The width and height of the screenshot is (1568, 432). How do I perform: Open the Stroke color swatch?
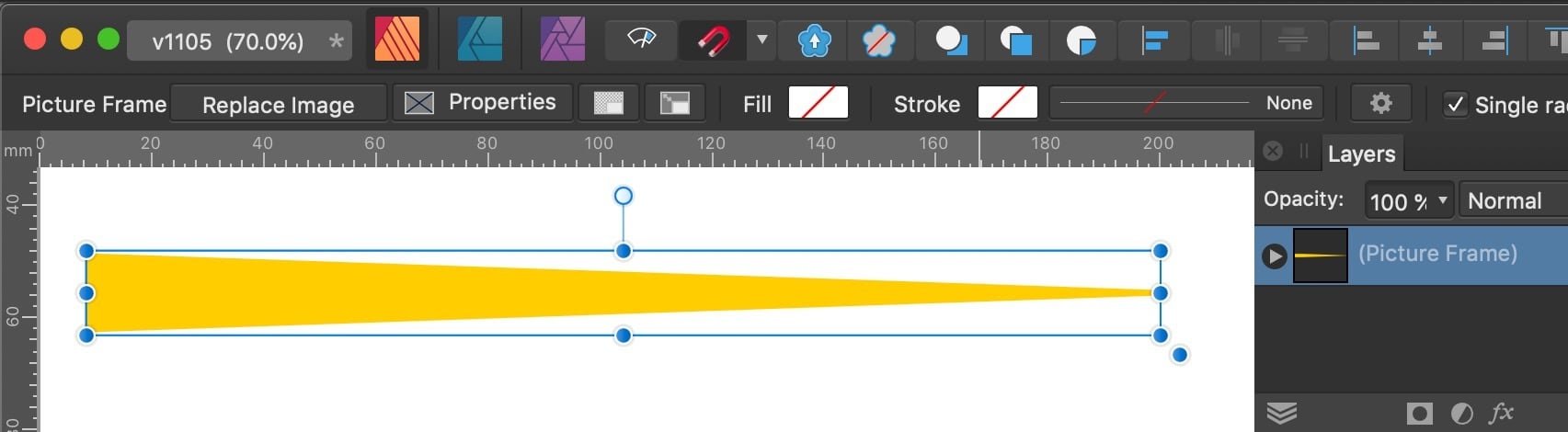(1007, 103)
